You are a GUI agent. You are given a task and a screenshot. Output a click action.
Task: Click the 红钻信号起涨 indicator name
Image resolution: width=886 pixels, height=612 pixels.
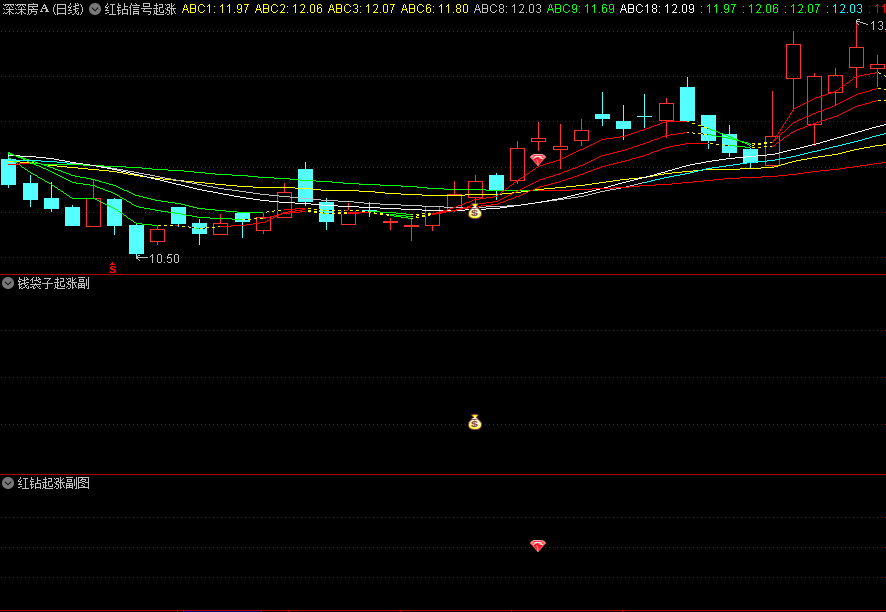click(x=140, y=9)
